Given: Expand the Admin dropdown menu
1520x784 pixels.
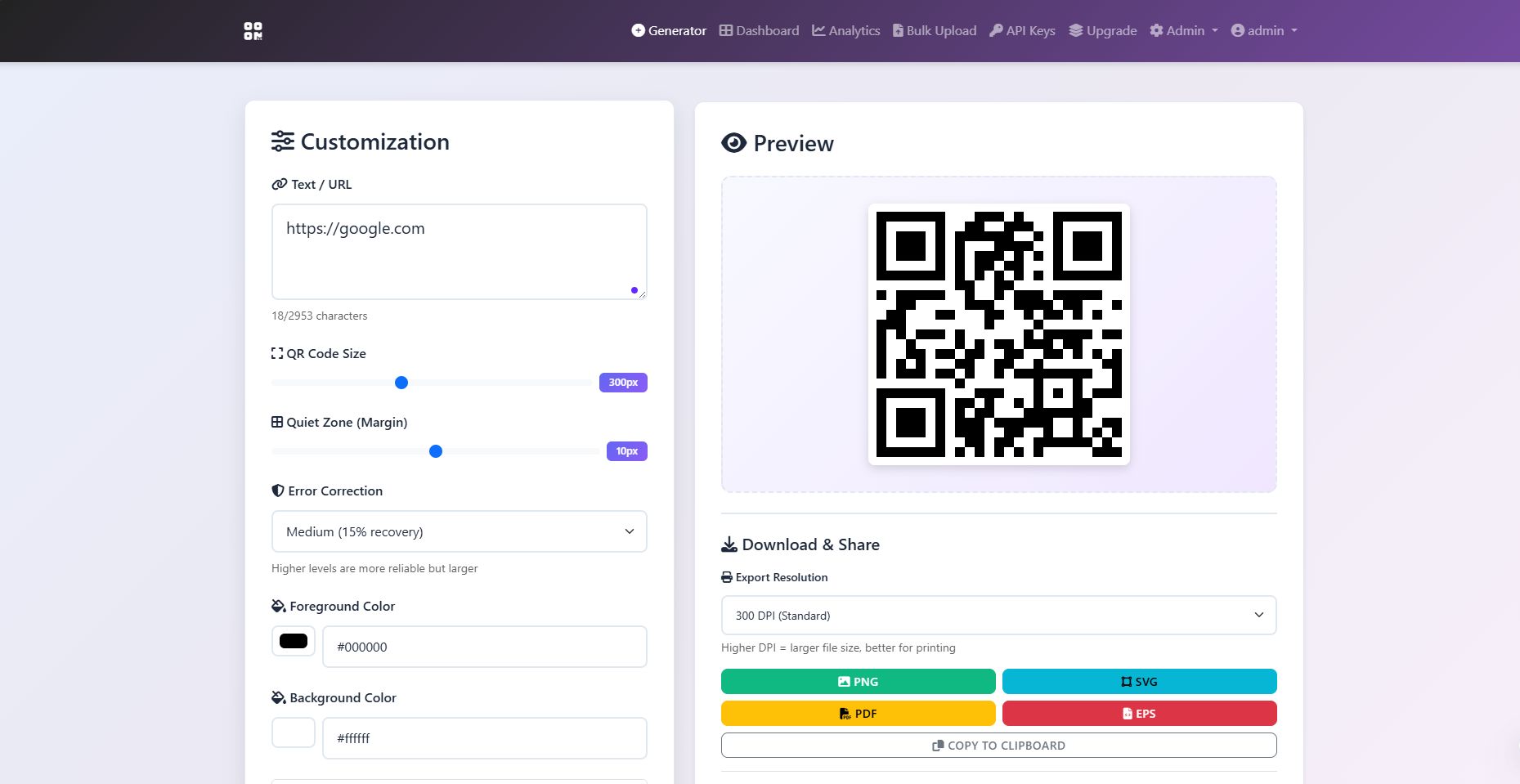Looking at the screenshot, I should point(1184,30).
